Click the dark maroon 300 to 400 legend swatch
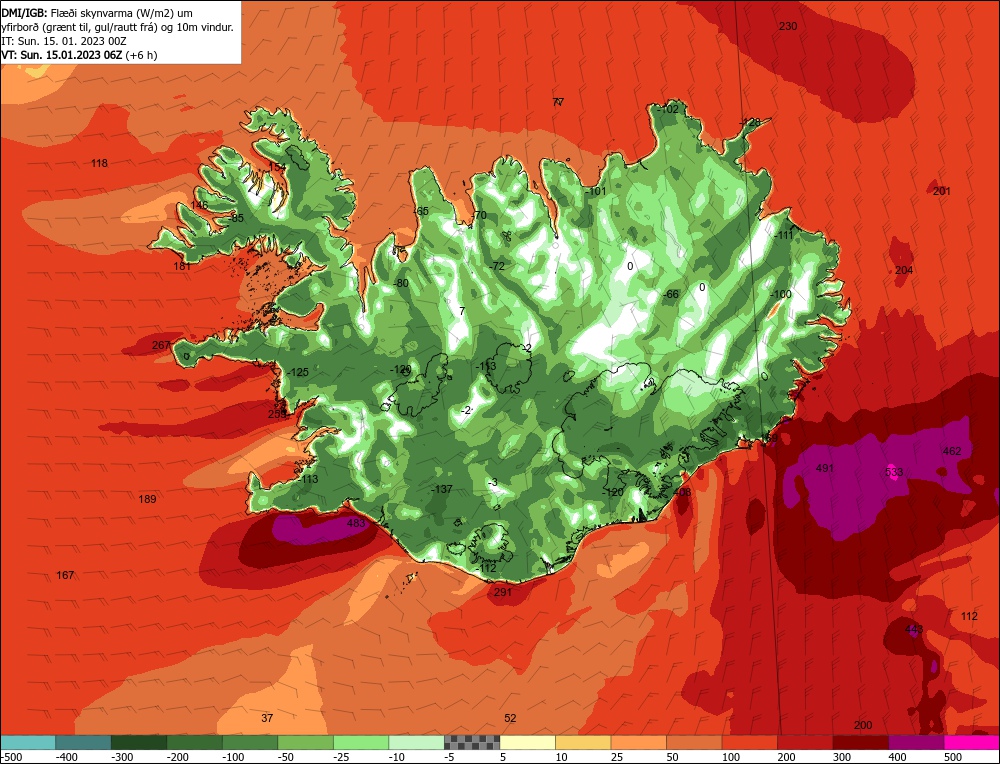1000x764 pixels. pyautogui.click(x=861, y=742)
